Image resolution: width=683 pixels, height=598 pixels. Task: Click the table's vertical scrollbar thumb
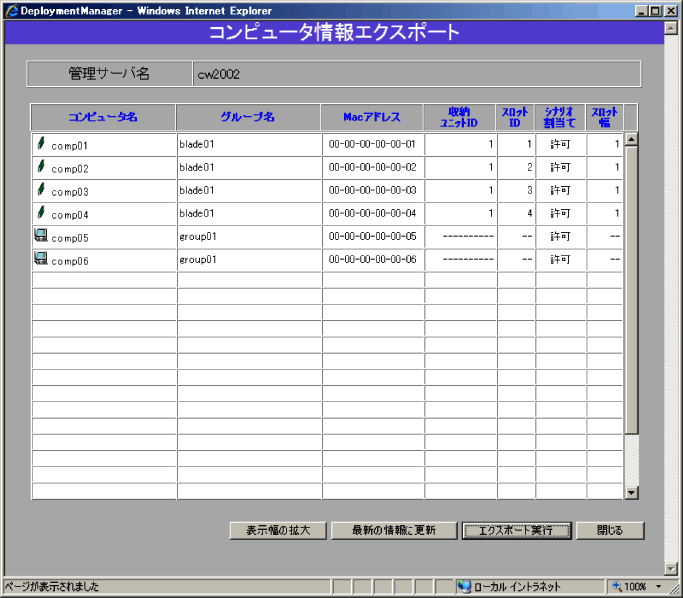click(631, 290)
